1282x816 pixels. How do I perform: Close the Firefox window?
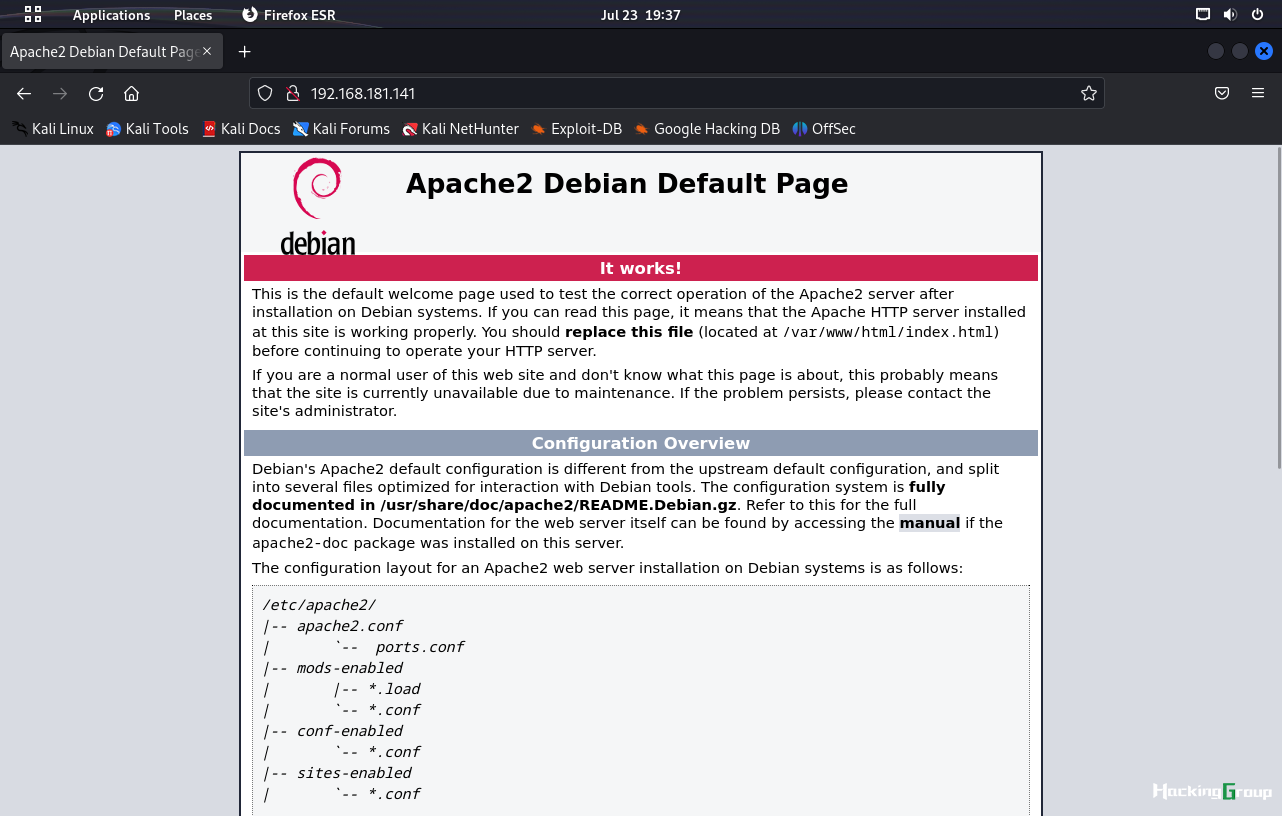click(1264, 51)
